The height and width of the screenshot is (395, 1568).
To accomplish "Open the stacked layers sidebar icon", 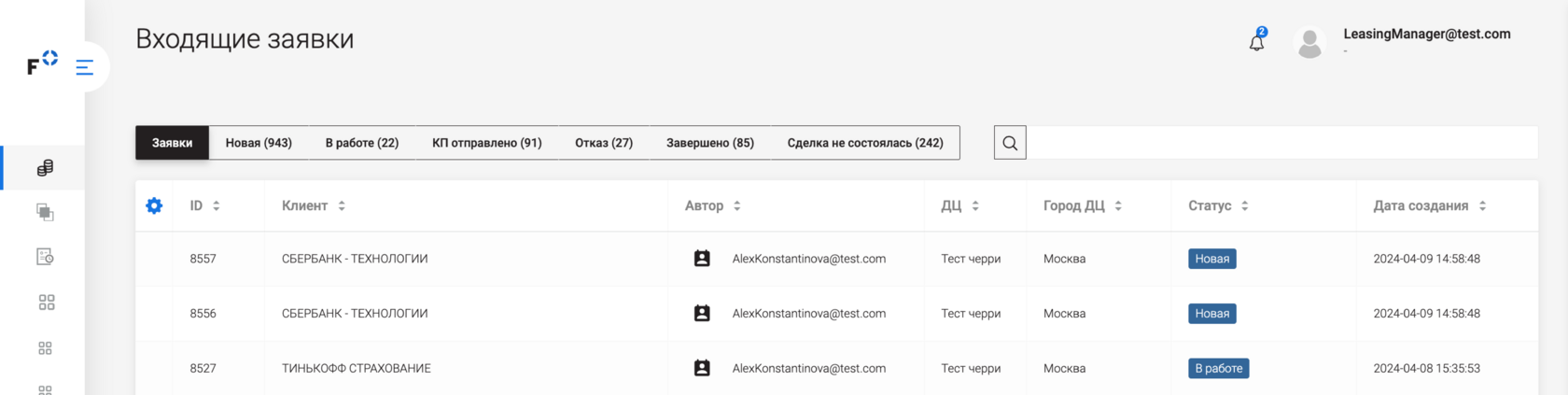I will pyautogui.click(x=45, y=212).
